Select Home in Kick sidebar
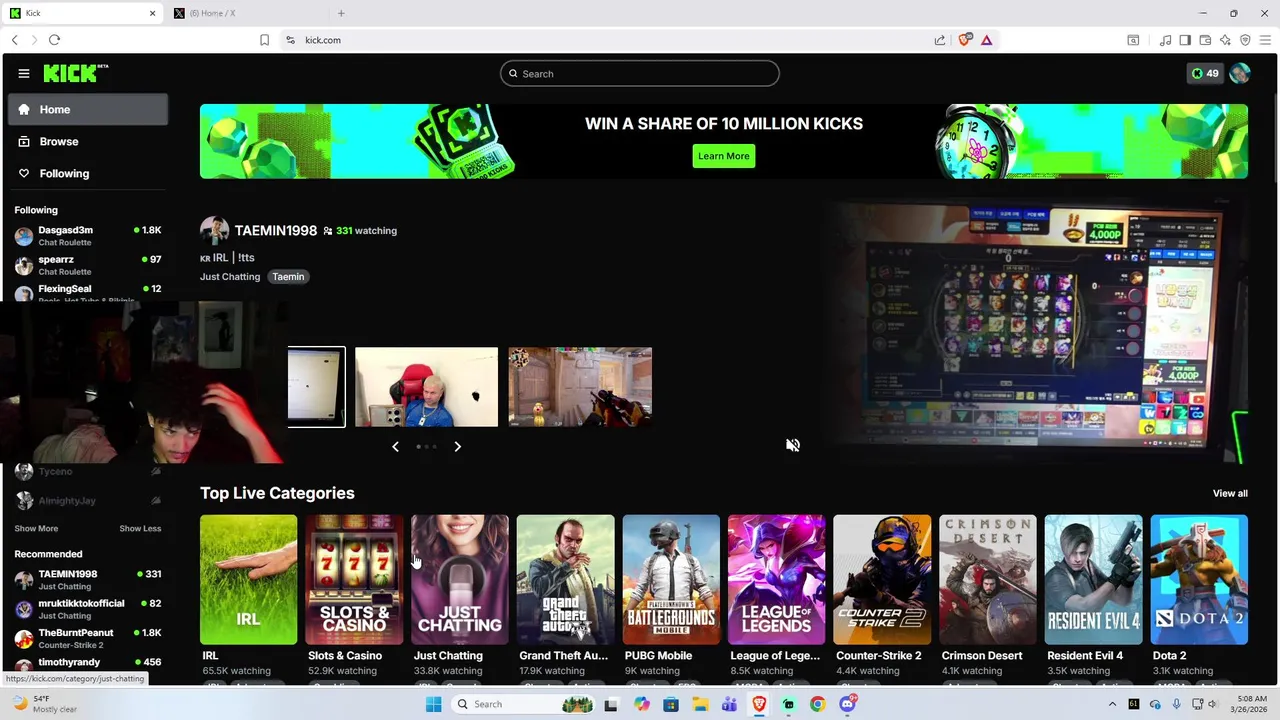1280x720 pixels. coord(88,109)
